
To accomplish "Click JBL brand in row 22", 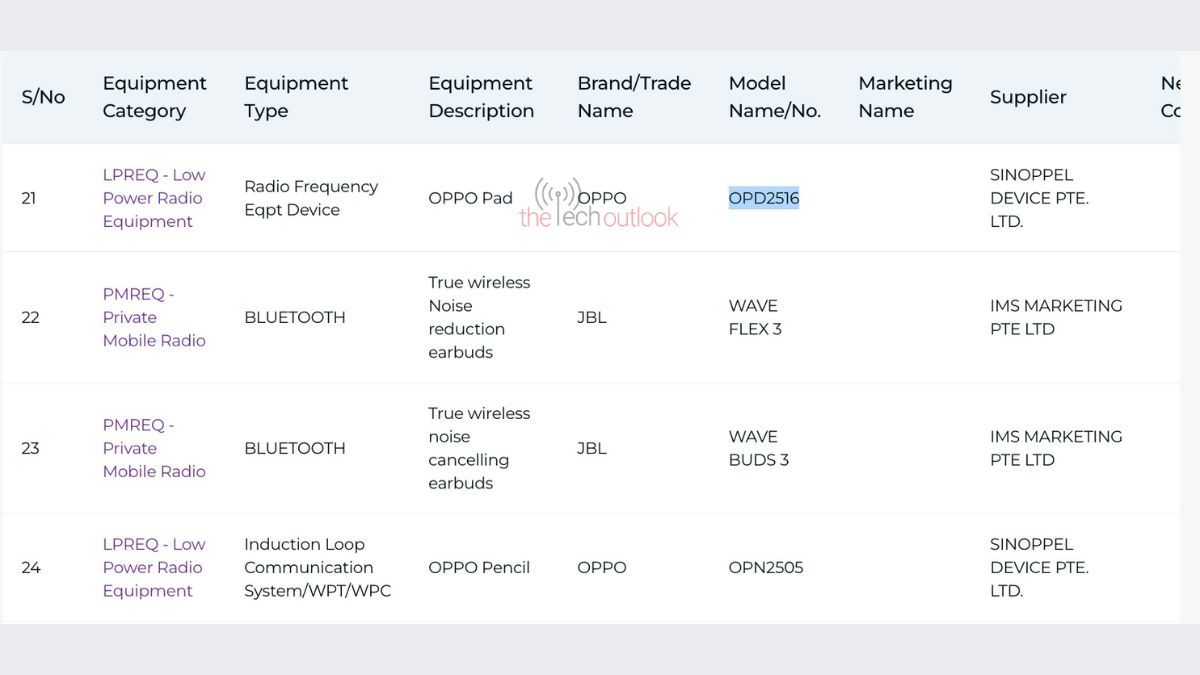I will pos(592,317).
